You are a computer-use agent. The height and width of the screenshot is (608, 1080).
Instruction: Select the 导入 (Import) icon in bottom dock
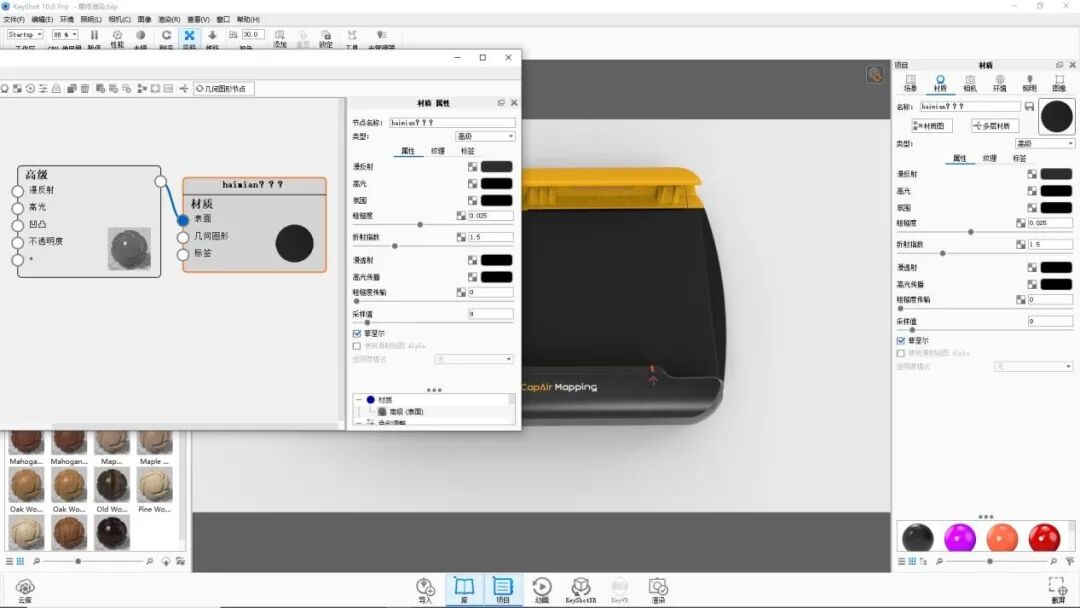[x=424, y=587]
